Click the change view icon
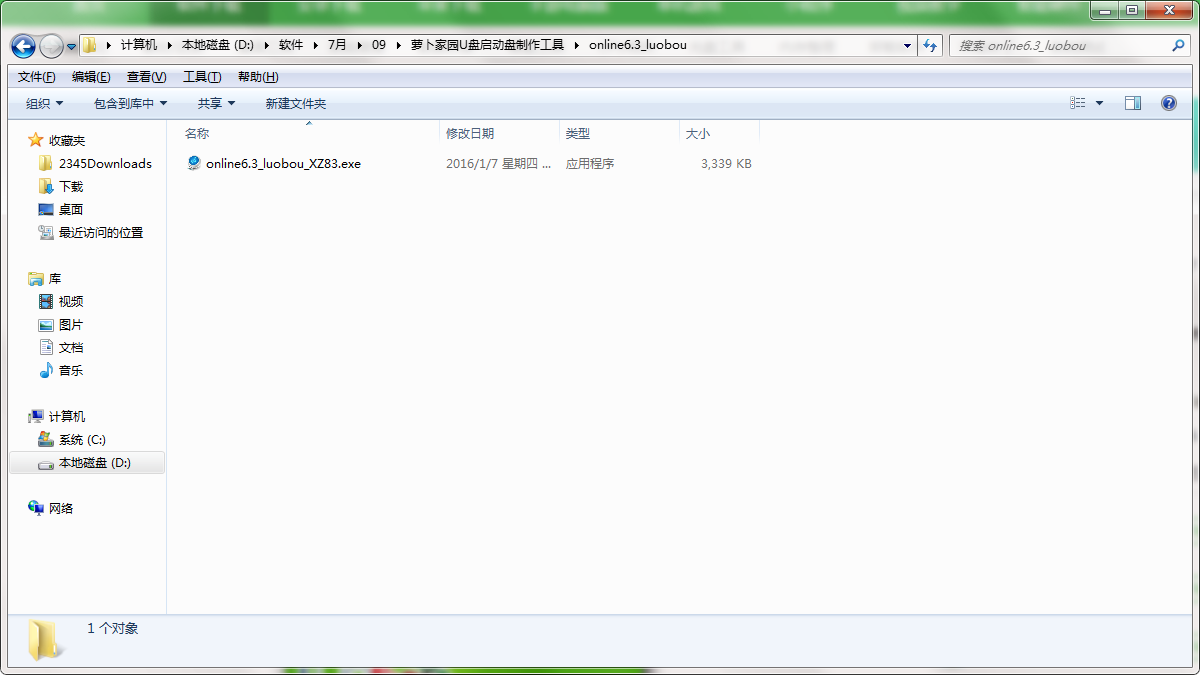 1078,103
